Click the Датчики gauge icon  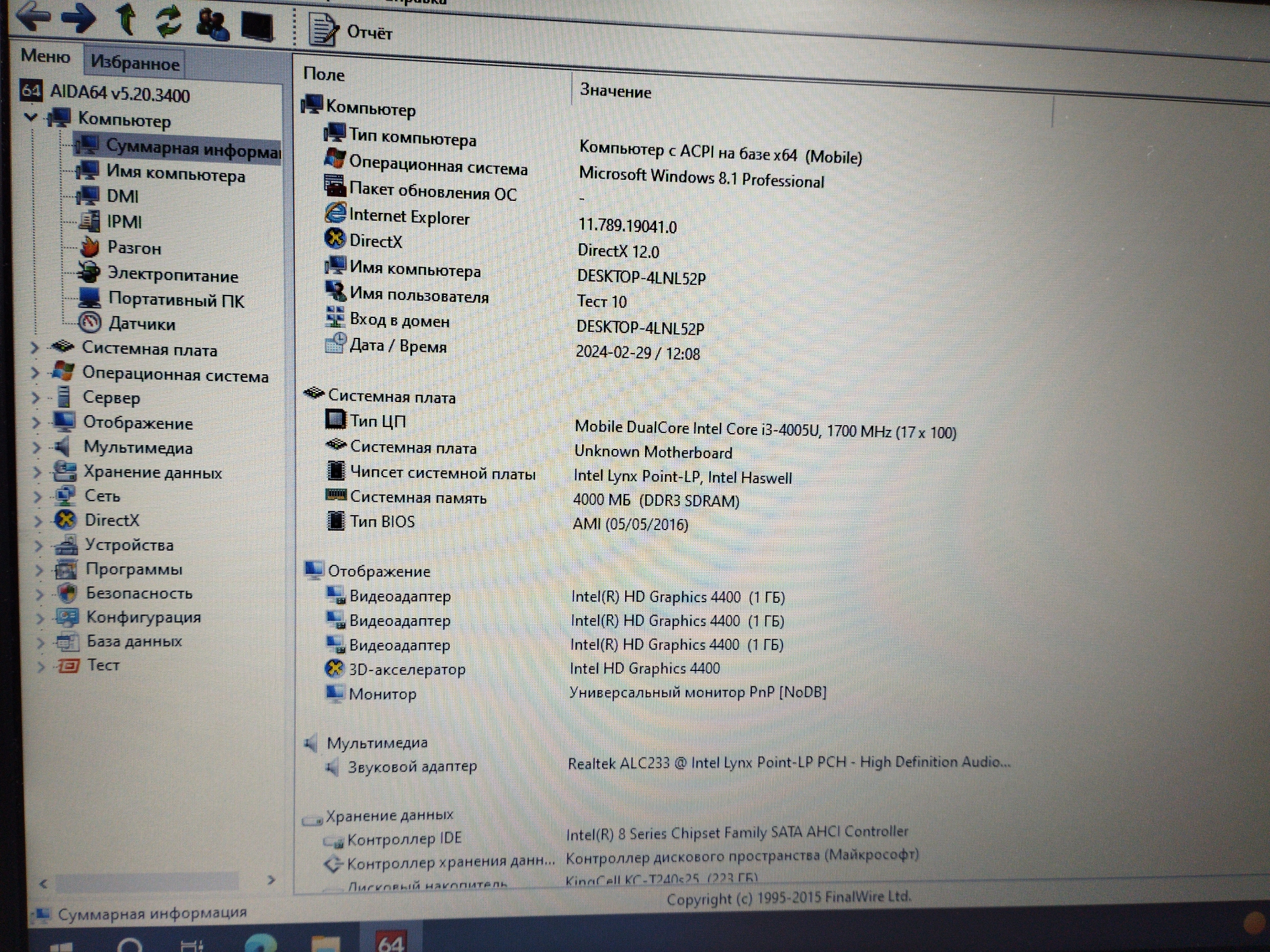point(89,323)
